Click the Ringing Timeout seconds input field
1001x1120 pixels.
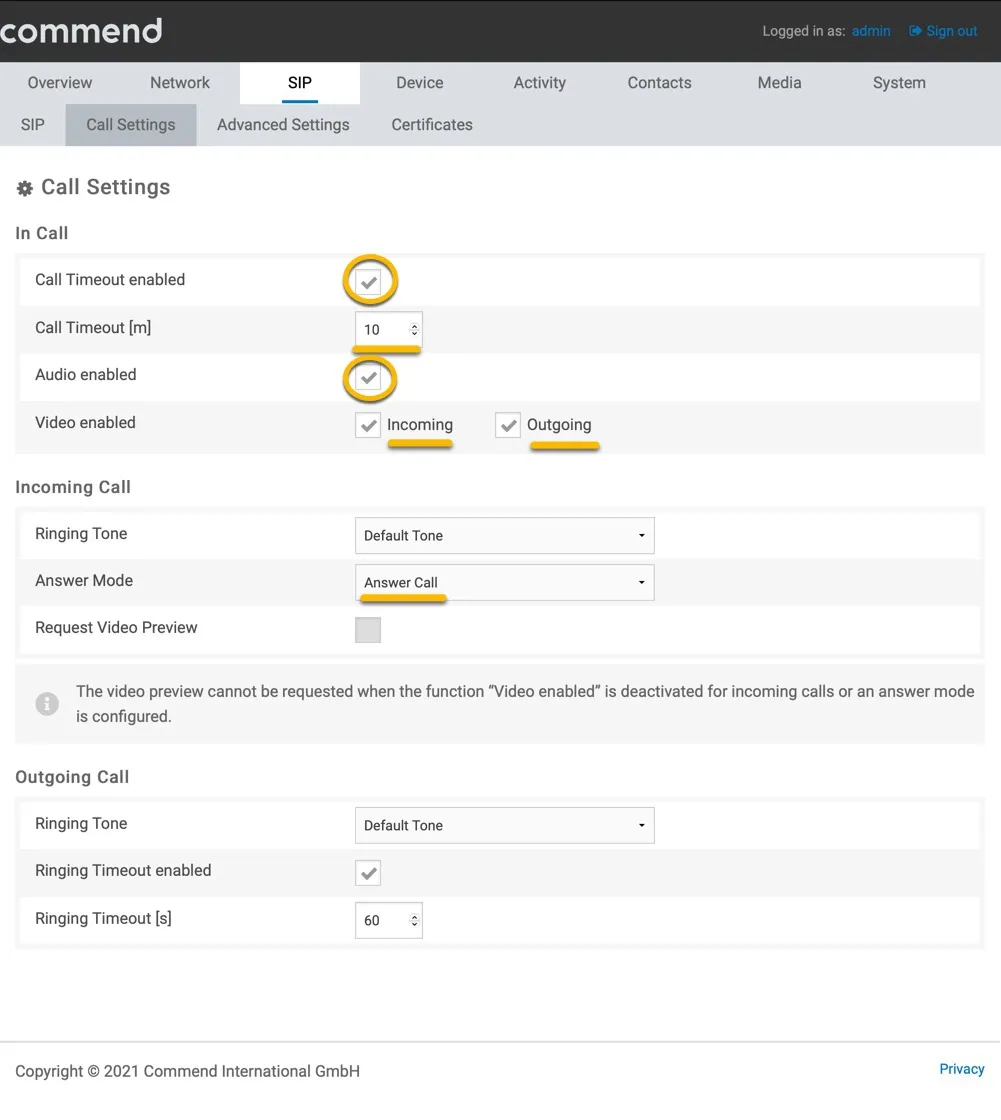(389, 921)
